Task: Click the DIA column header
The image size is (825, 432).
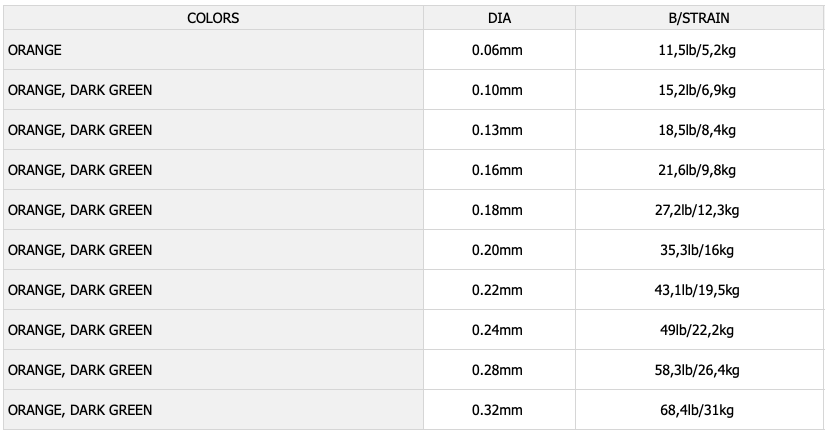Action: [499, 18]
